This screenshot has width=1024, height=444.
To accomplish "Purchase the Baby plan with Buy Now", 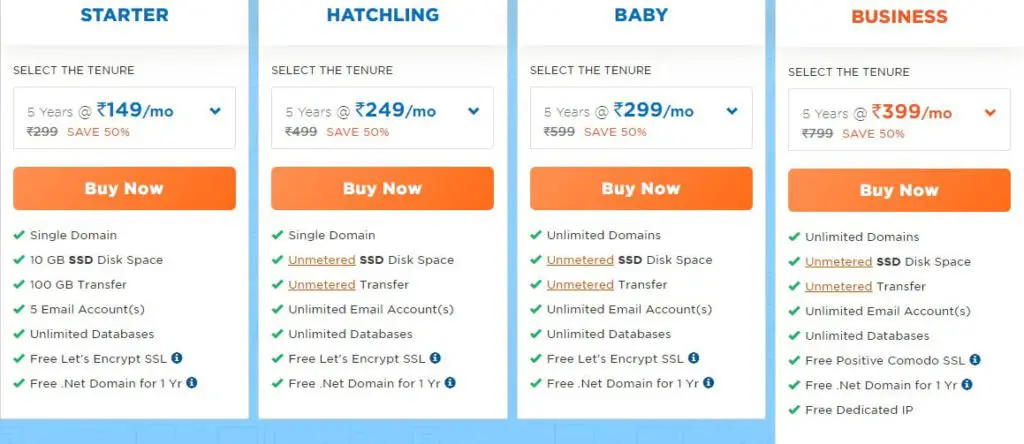I will tap(641, 188).
